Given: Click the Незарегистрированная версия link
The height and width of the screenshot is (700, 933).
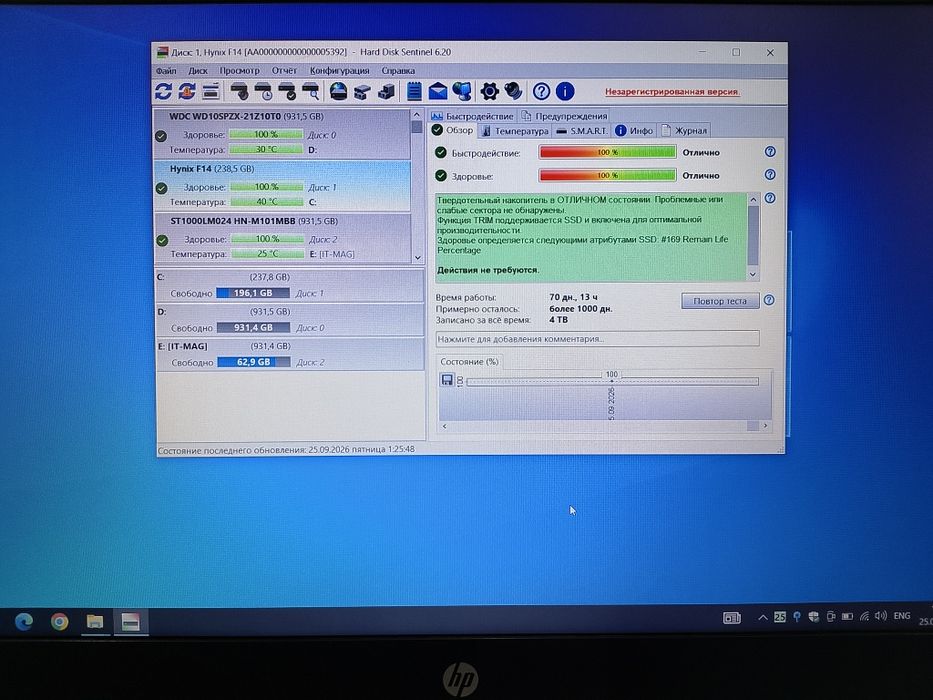Looking at the screenshot, I should 672,92.
